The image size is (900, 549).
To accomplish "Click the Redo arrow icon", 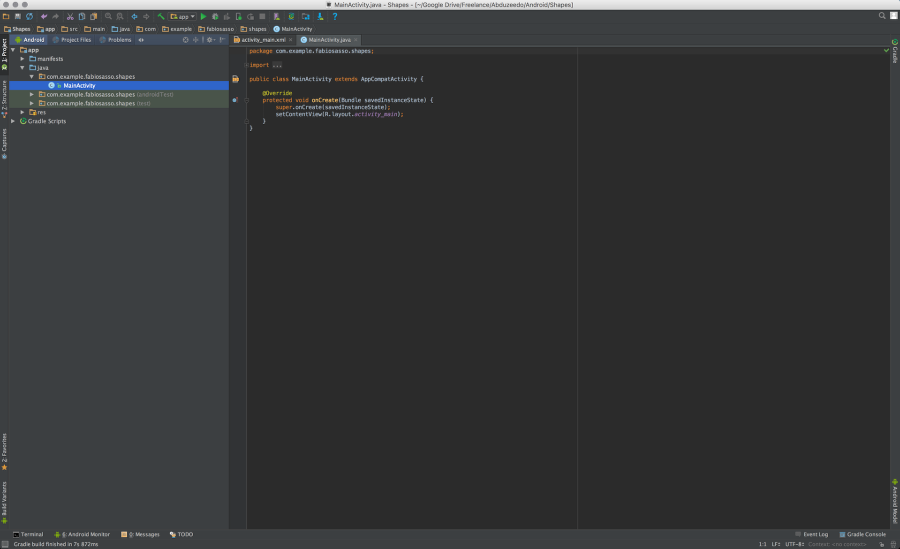I will point(56,17).
